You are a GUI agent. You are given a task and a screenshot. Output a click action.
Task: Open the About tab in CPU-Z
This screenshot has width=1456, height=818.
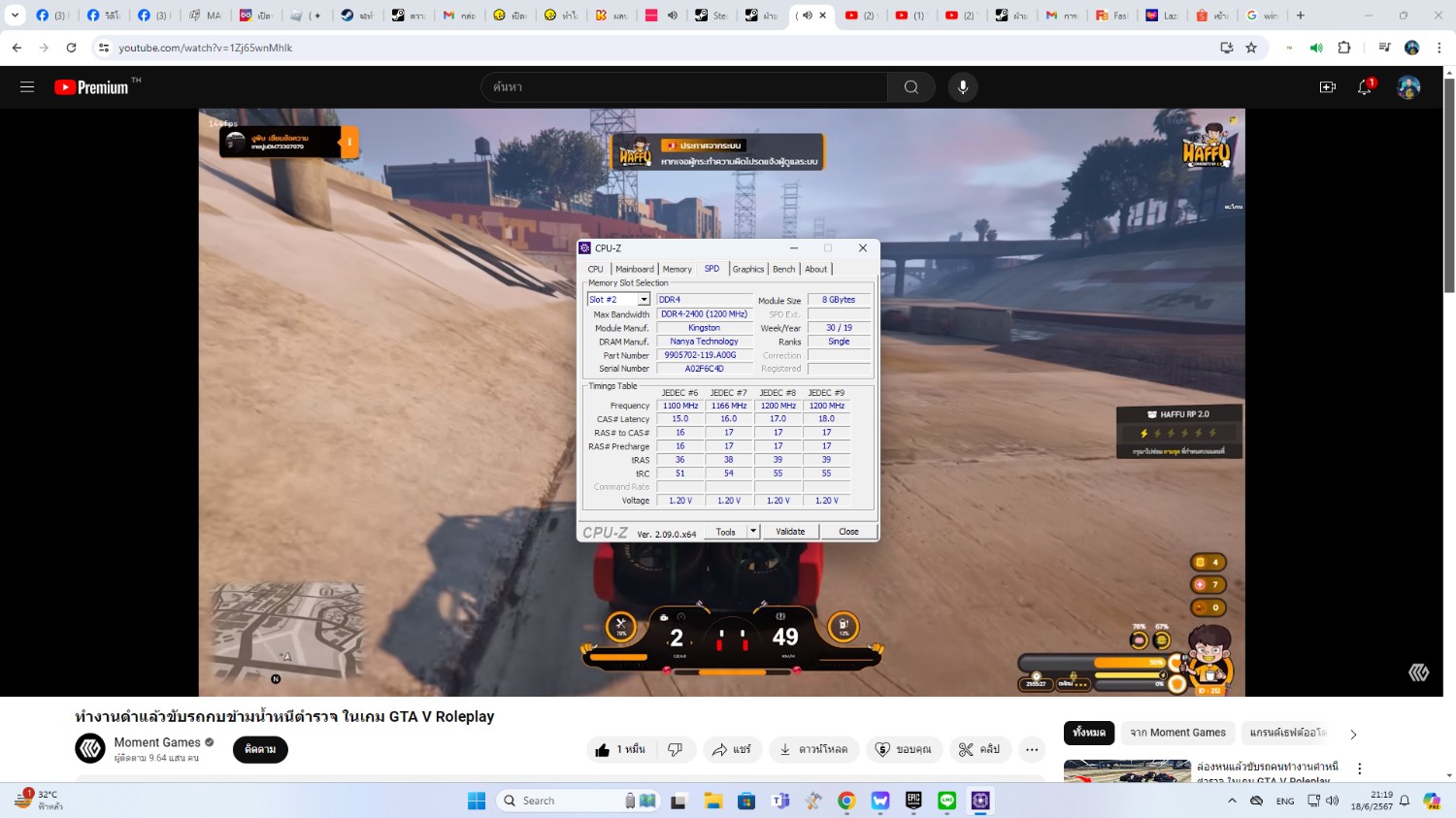coord(816,269)
